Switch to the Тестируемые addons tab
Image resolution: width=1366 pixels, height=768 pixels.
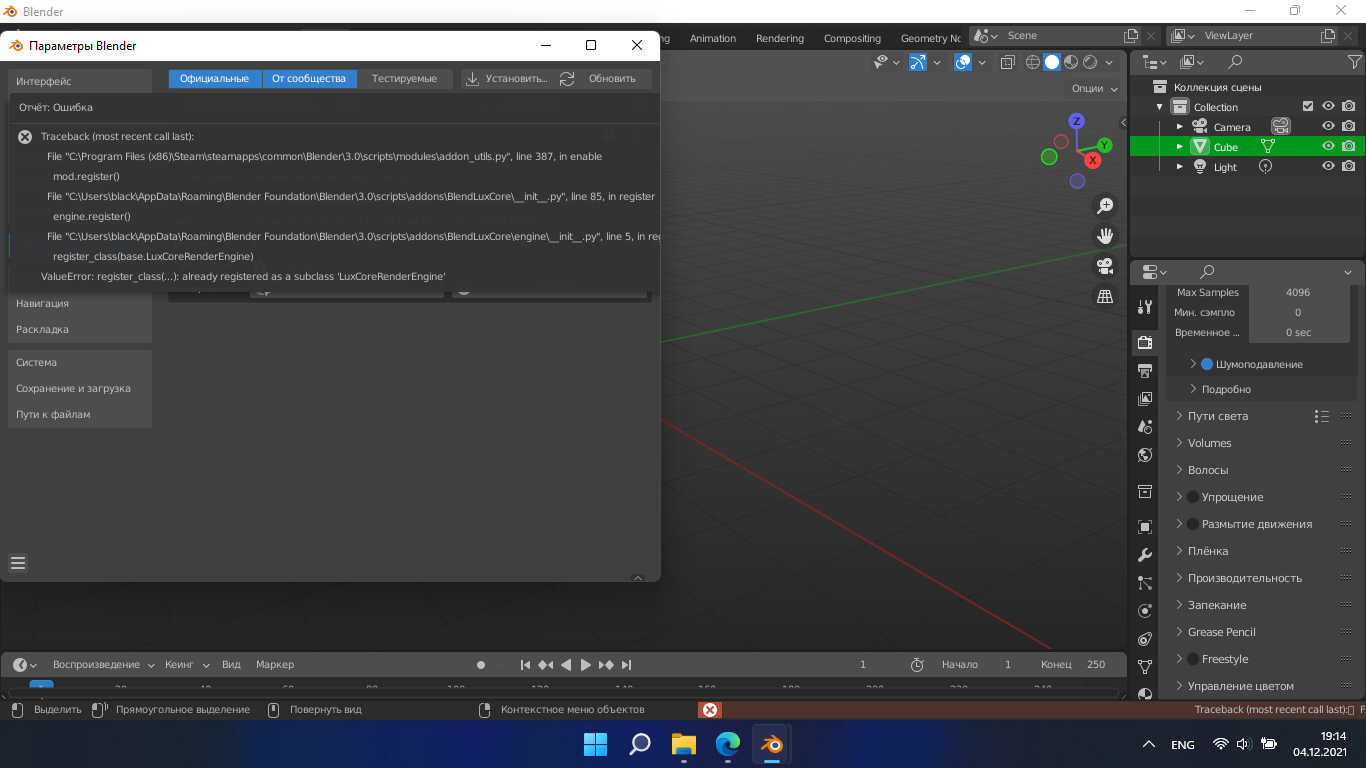coord(405,78)
